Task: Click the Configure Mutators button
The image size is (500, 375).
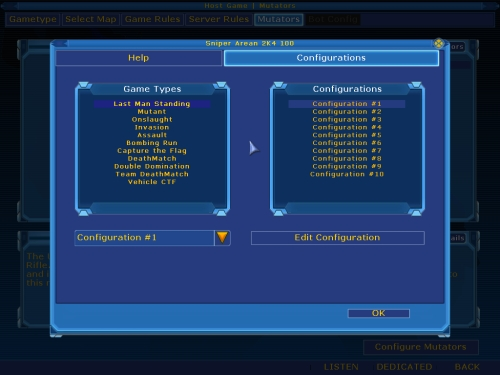Action: 421,347
